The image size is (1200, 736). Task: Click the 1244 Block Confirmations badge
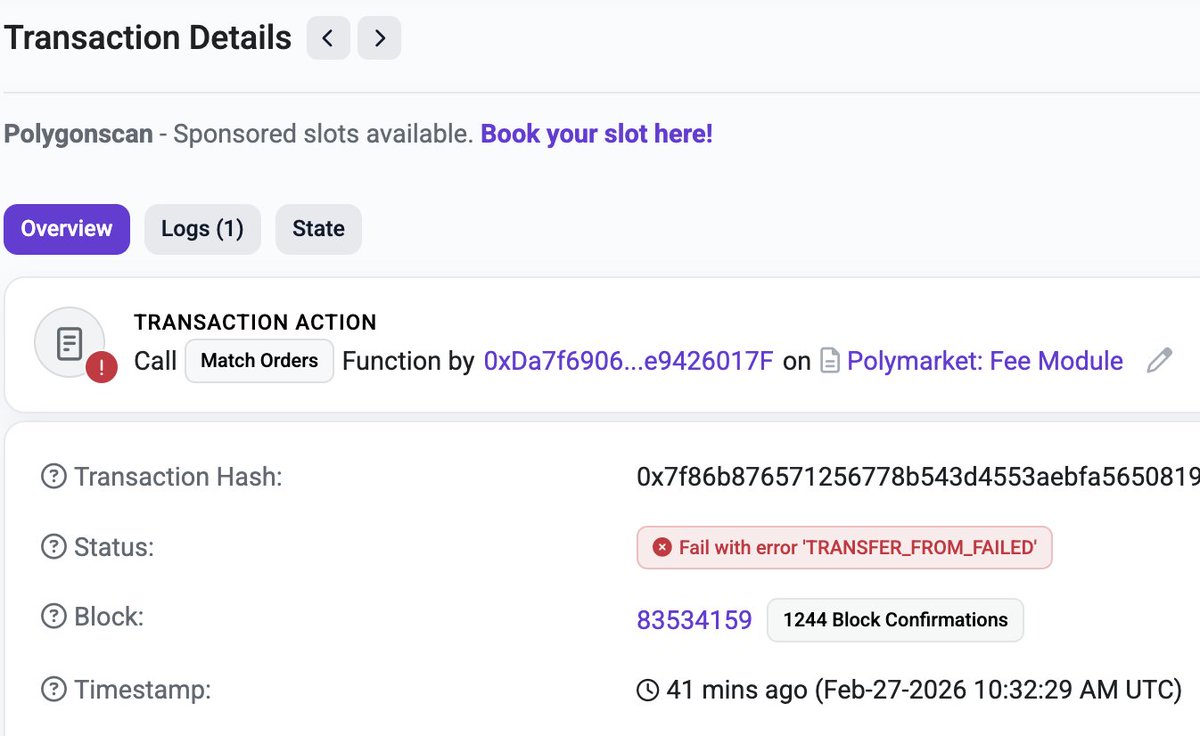[895, 620]
